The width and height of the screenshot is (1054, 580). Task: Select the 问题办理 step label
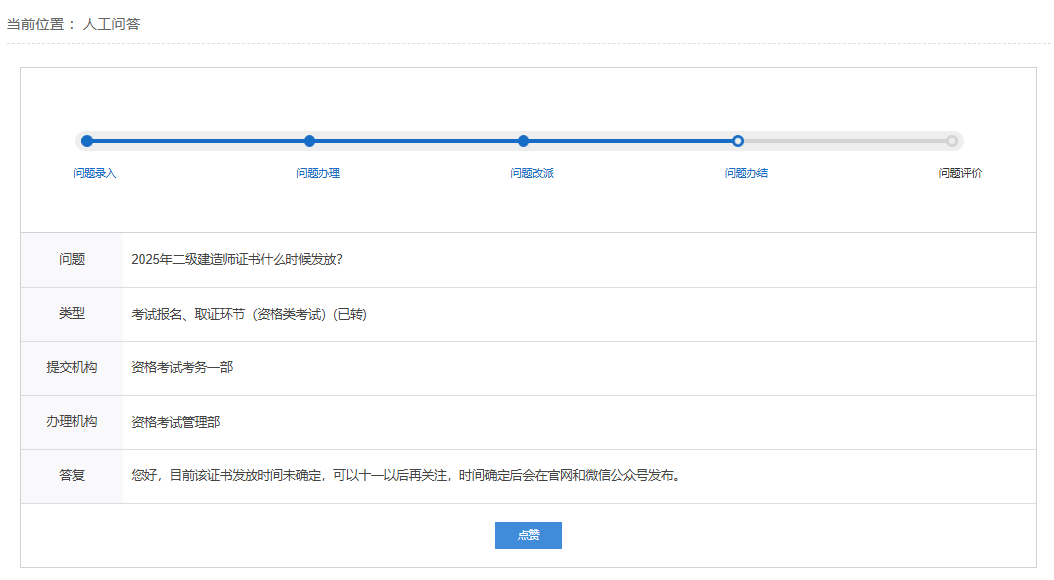318,173
